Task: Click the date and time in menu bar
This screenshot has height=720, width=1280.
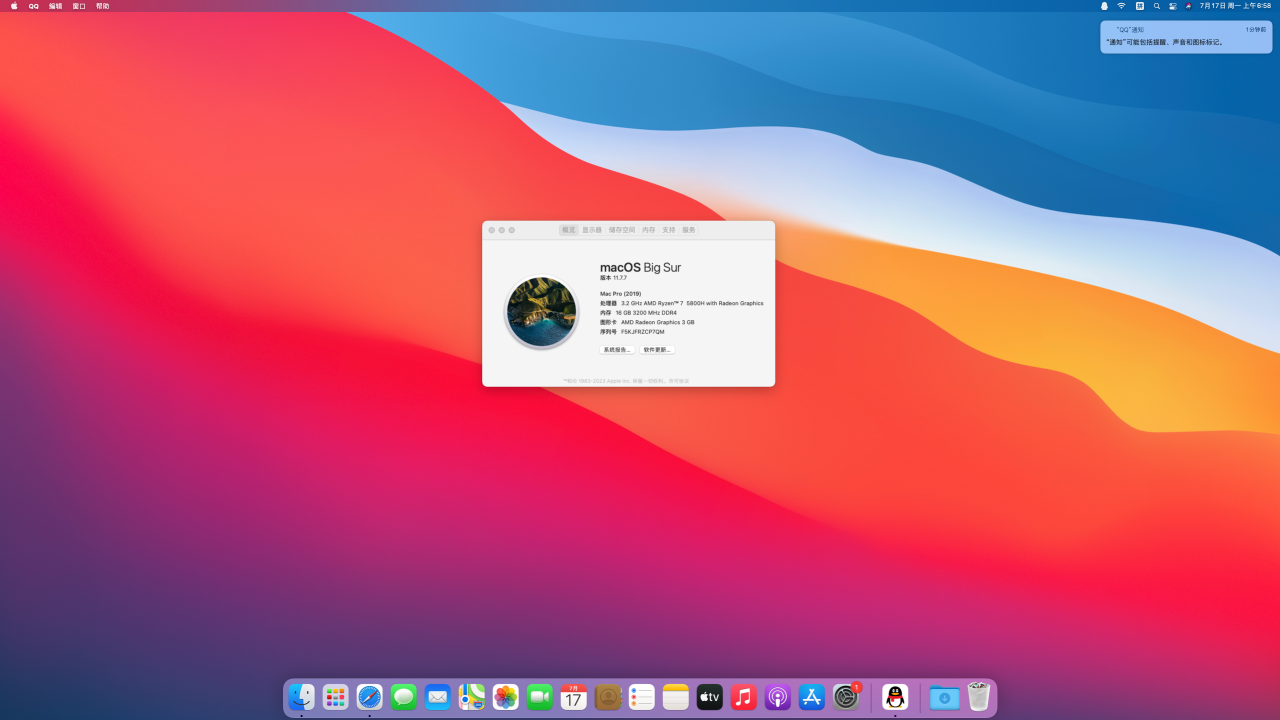Action: pos(1235,6)
